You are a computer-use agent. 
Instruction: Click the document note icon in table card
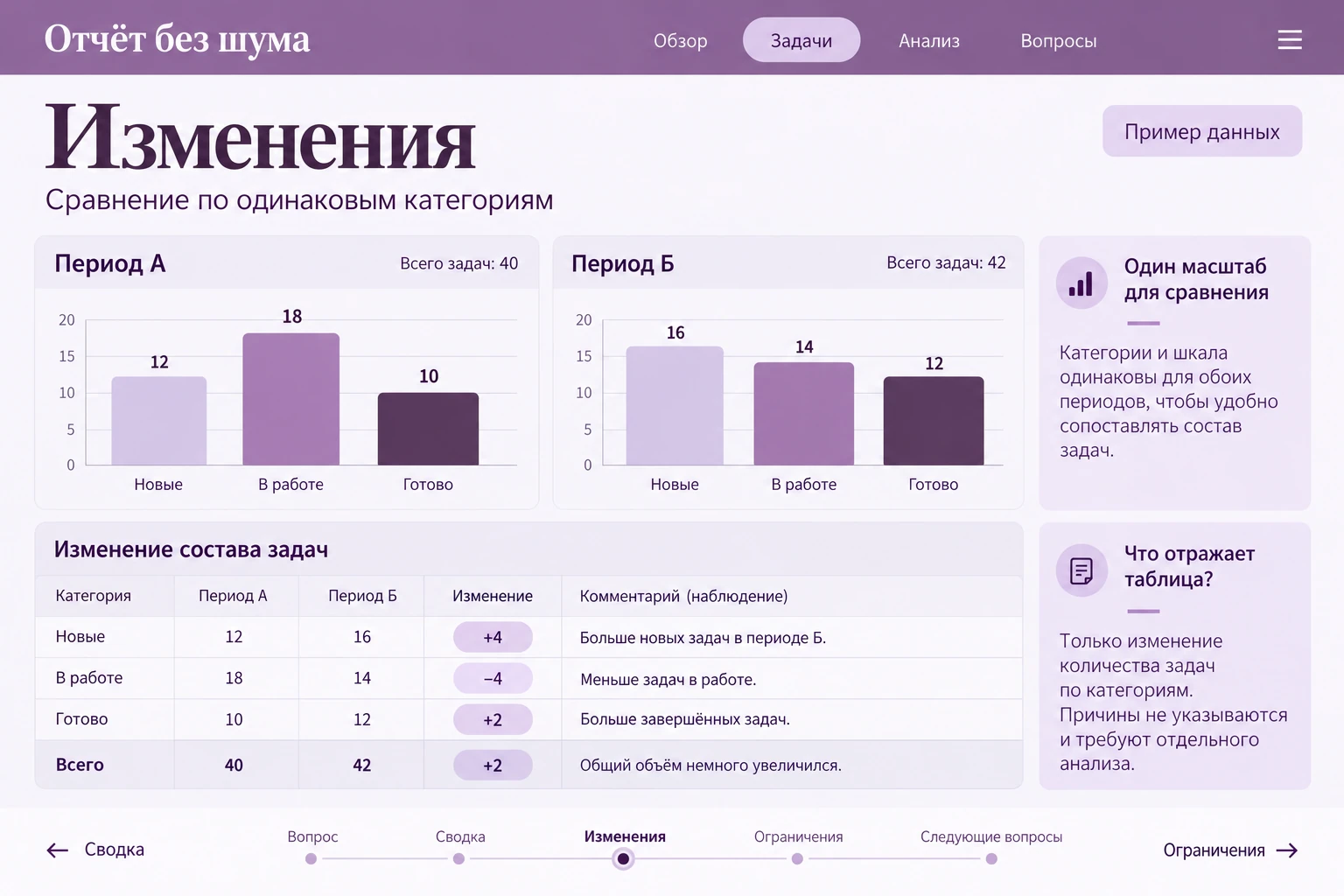click(x=1081, y=570)
